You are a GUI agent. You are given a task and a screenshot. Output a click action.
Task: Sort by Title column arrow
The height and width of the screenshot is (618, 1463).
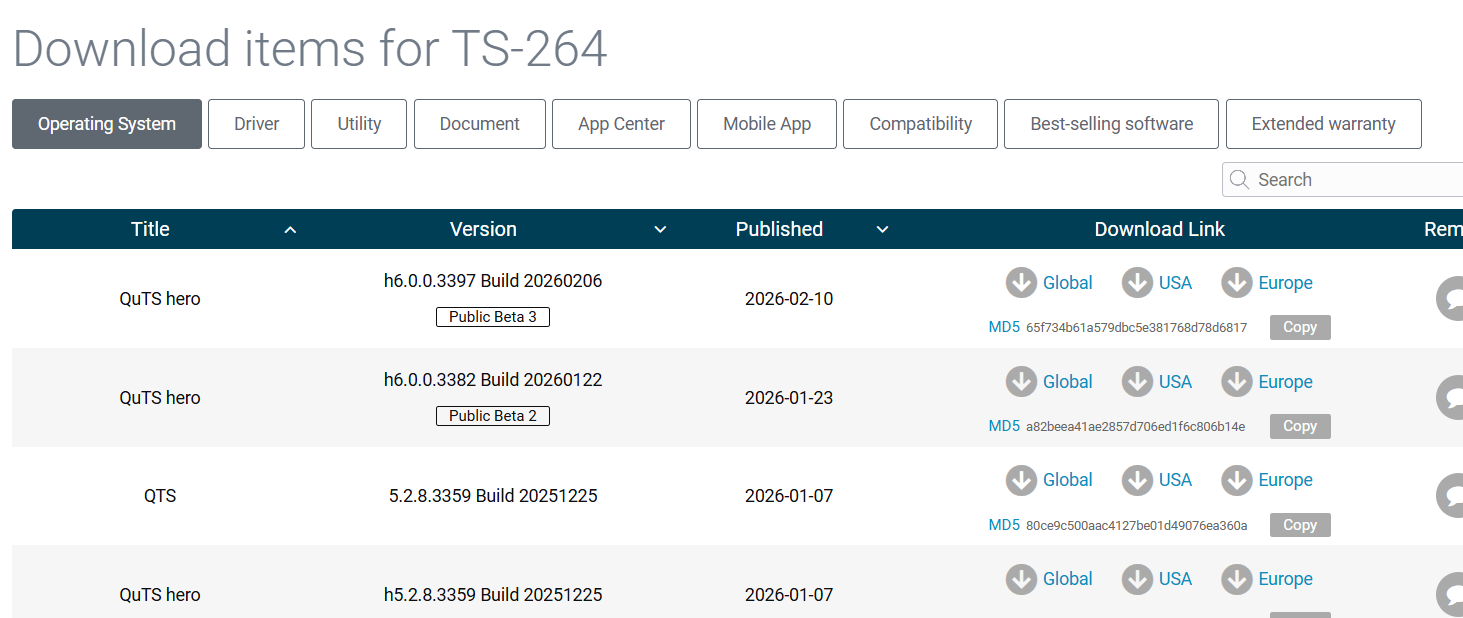pos(290,230)
